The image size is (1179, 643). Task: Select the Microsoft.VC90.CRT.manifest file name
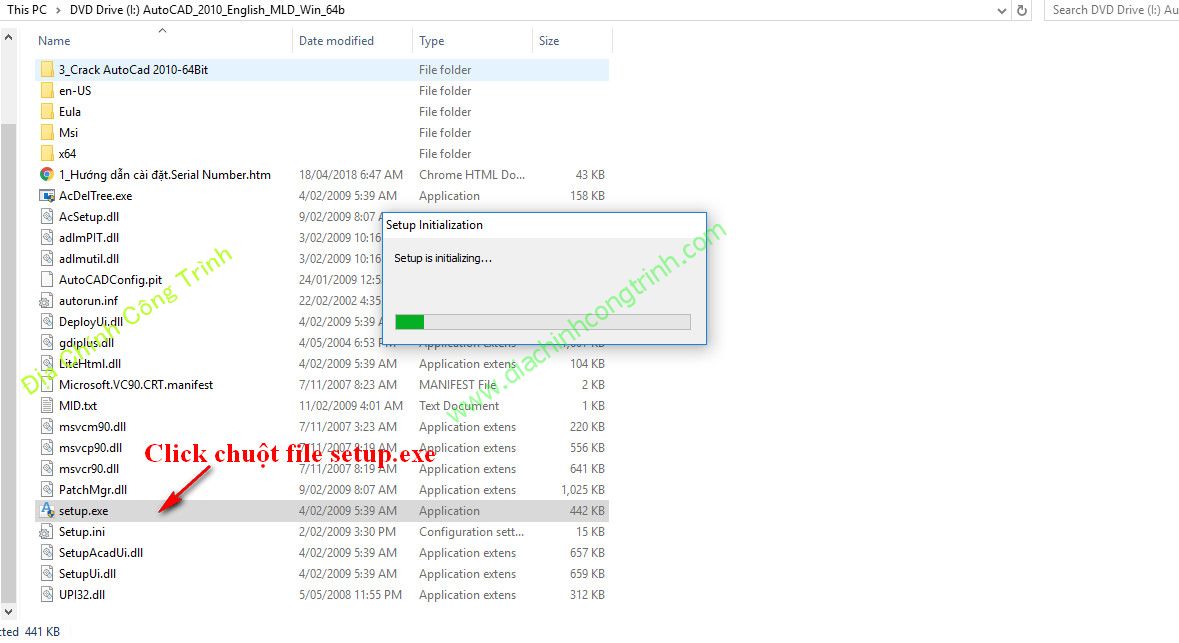point(136,385)
